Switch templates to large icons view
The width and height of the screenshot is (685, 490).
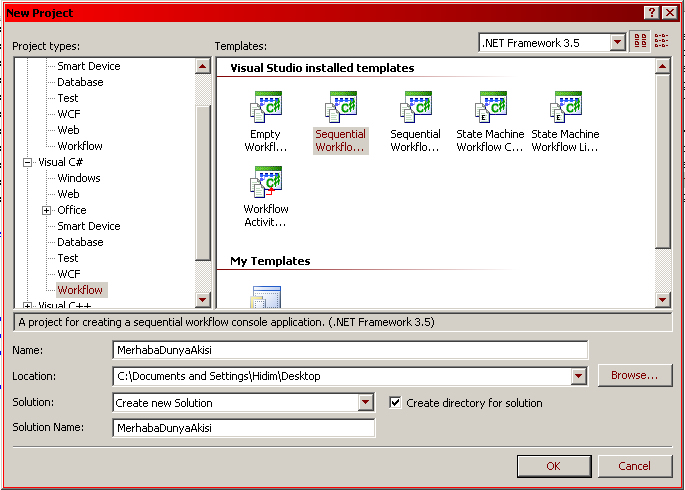click(640, 41)
